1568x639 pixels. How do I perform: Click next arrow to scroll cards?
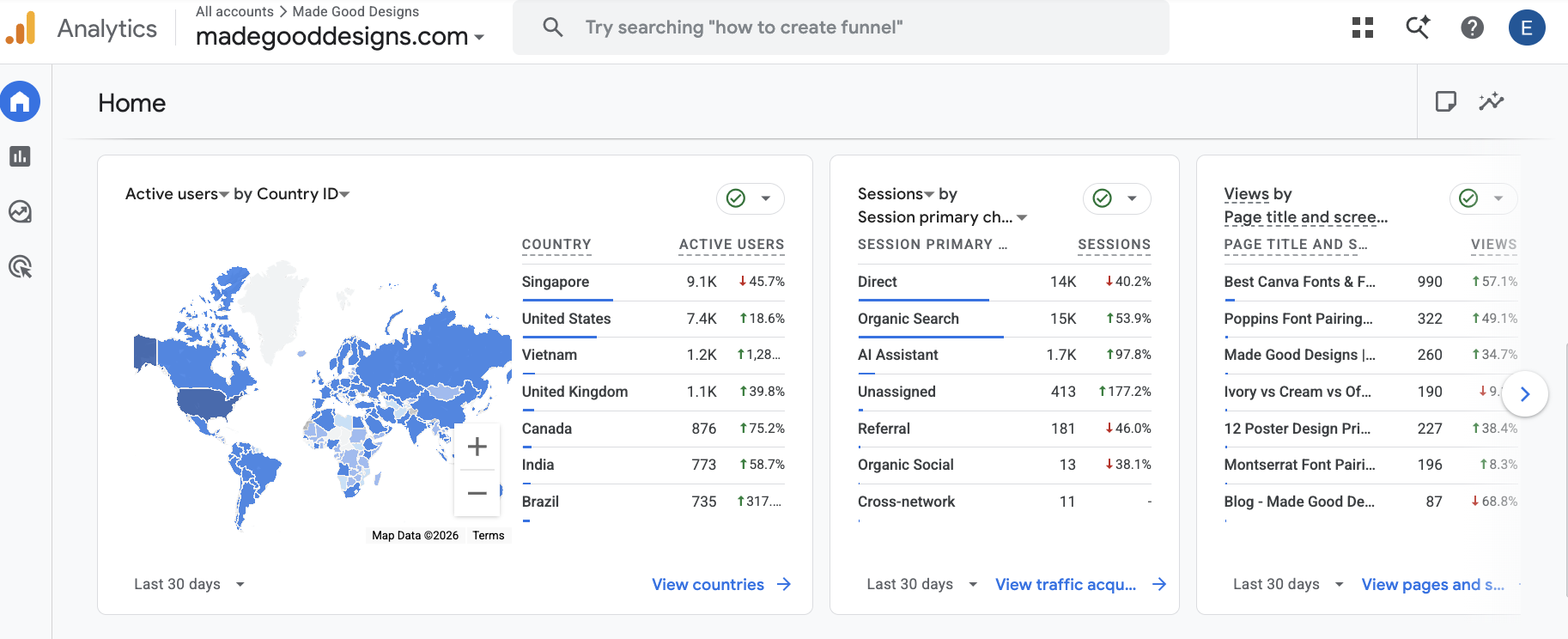pyautogui.click(x=1525, y=394)
